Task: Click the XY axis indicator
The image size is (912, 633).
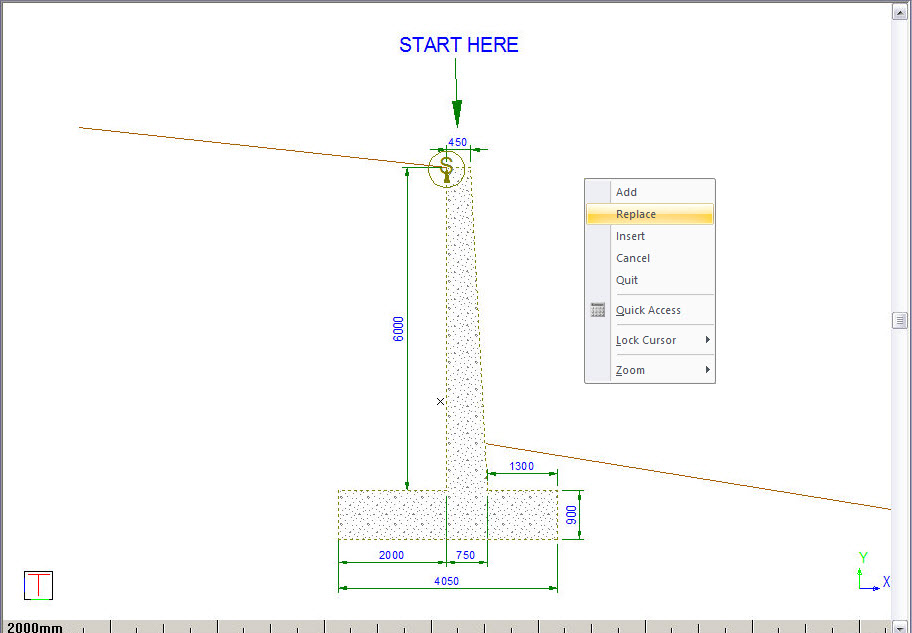Action: coord(868,574)
